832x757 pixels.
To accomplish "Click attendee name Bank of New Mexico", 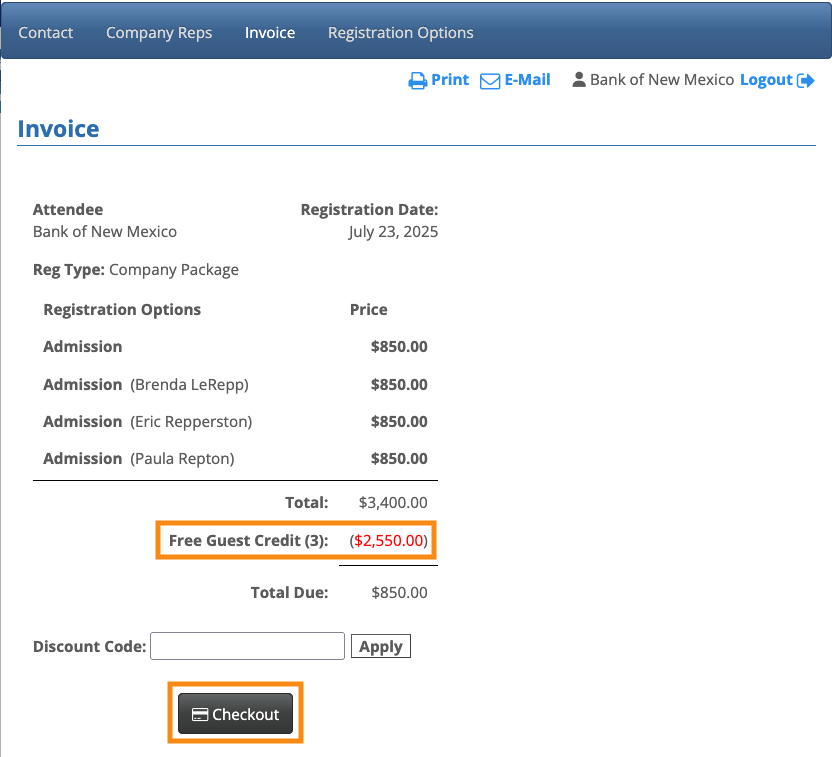I will tap(105, 232).
